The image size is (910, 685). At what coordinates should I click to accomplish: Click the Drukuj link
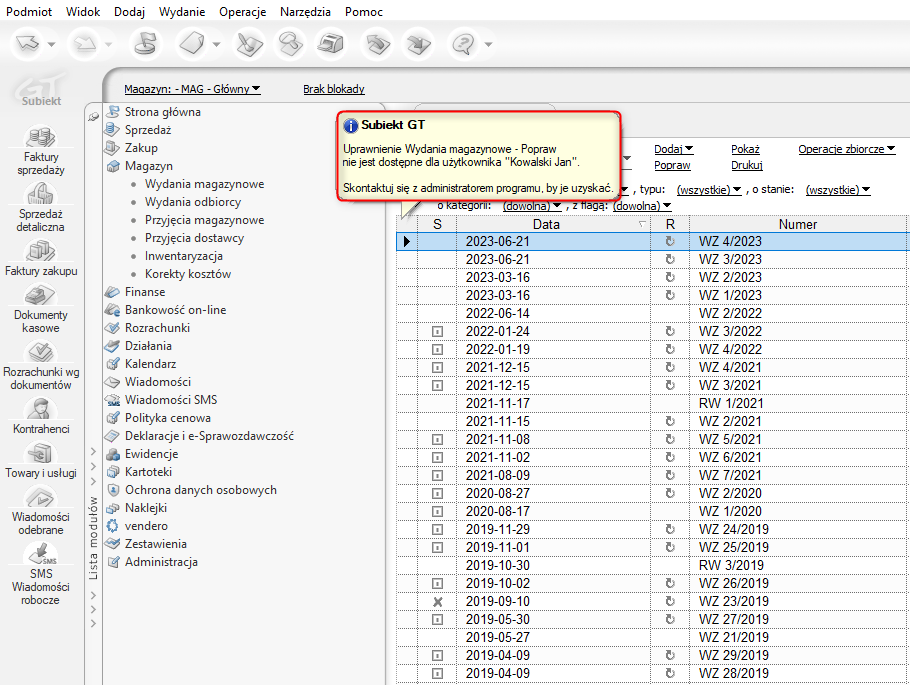coord(746,165)
